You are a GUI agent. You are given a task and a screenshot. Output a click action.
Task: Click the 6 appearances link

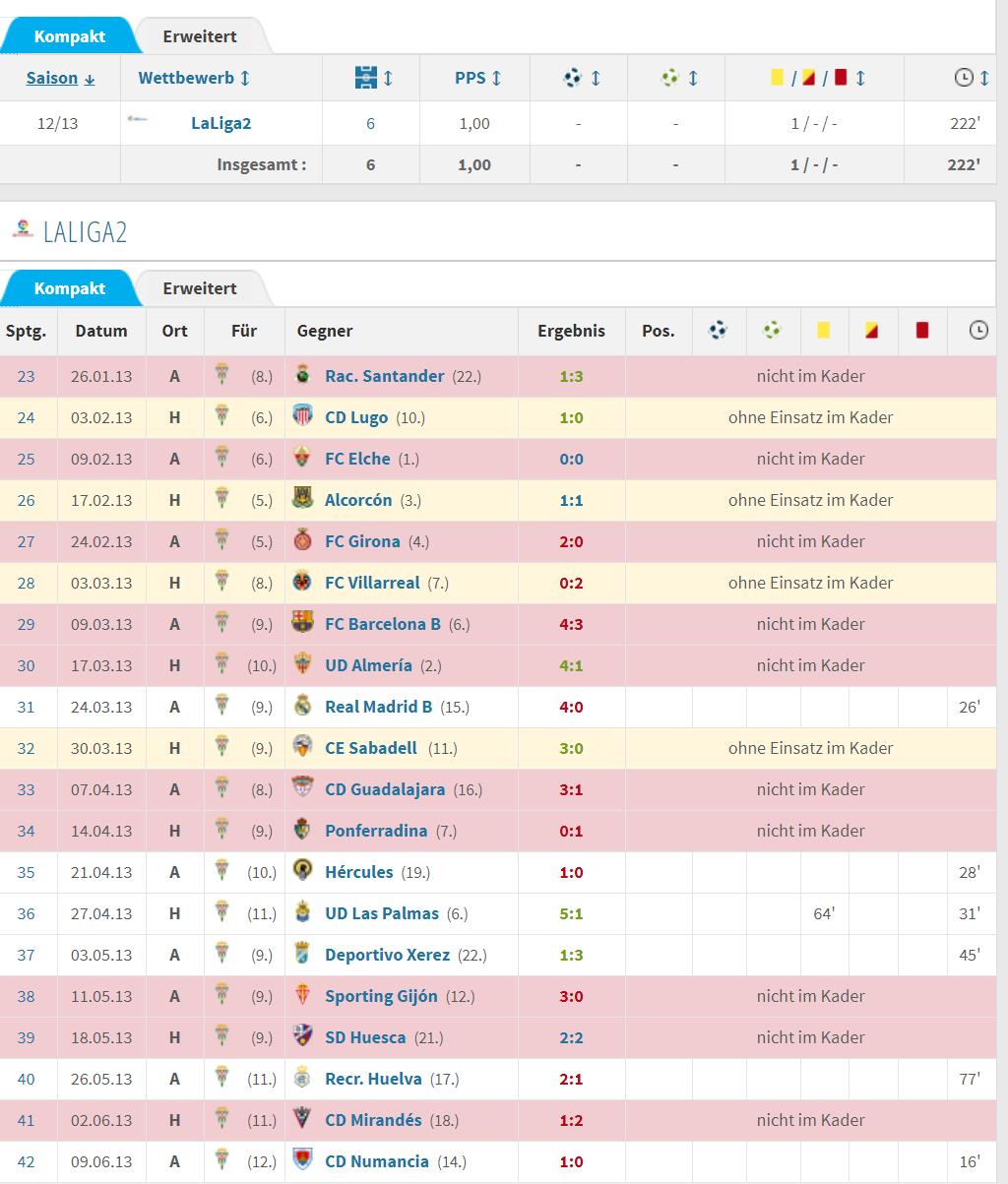point(370,123)
